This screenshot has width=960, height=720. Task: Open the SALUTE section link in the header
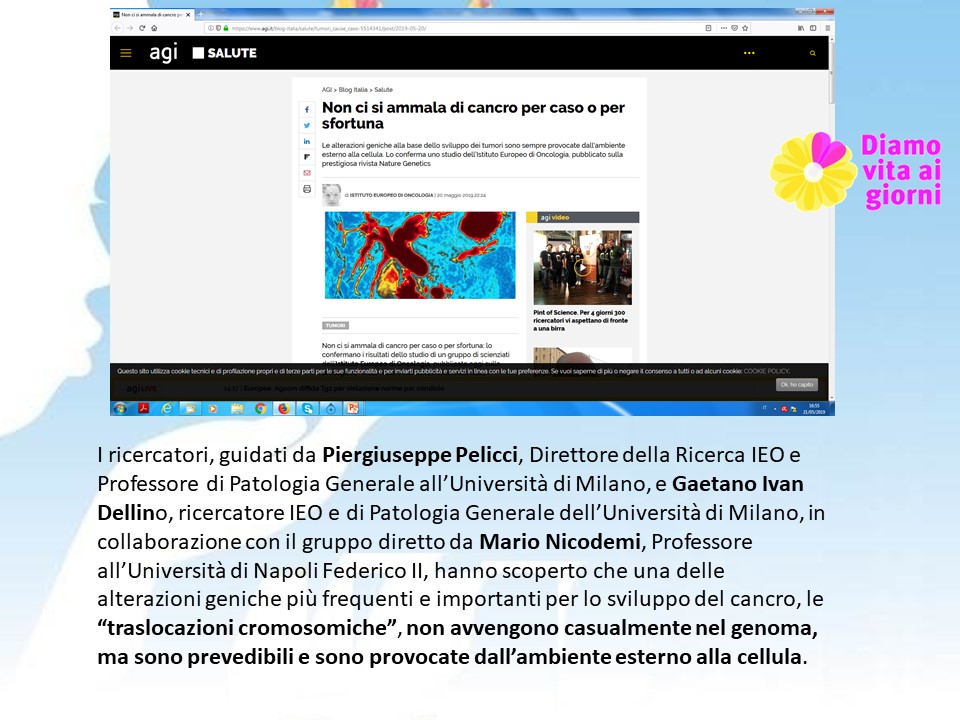(225, 53)
